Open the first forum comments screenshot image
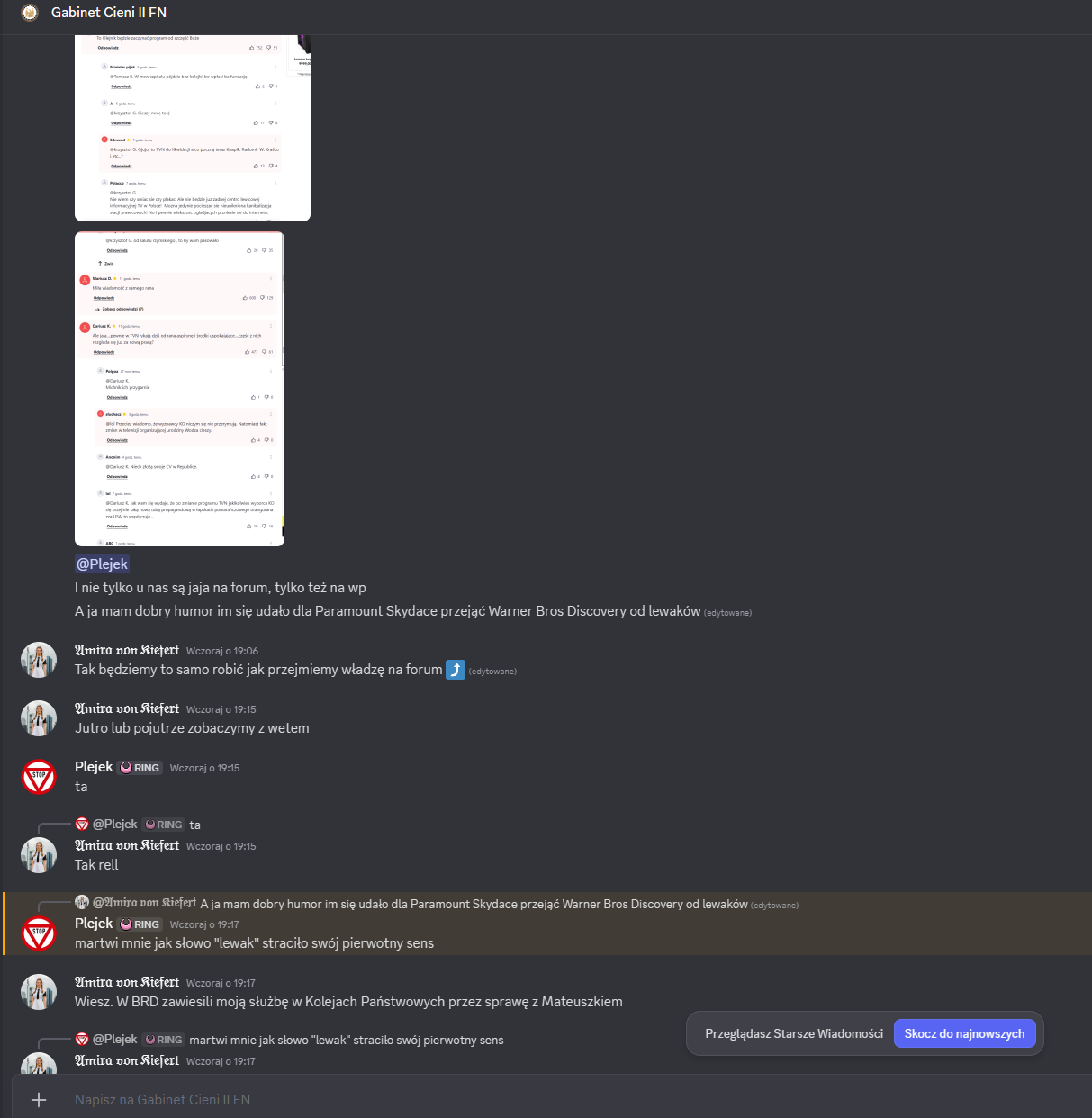This screenshot has height=1118, width=1092. coord(193,128)
